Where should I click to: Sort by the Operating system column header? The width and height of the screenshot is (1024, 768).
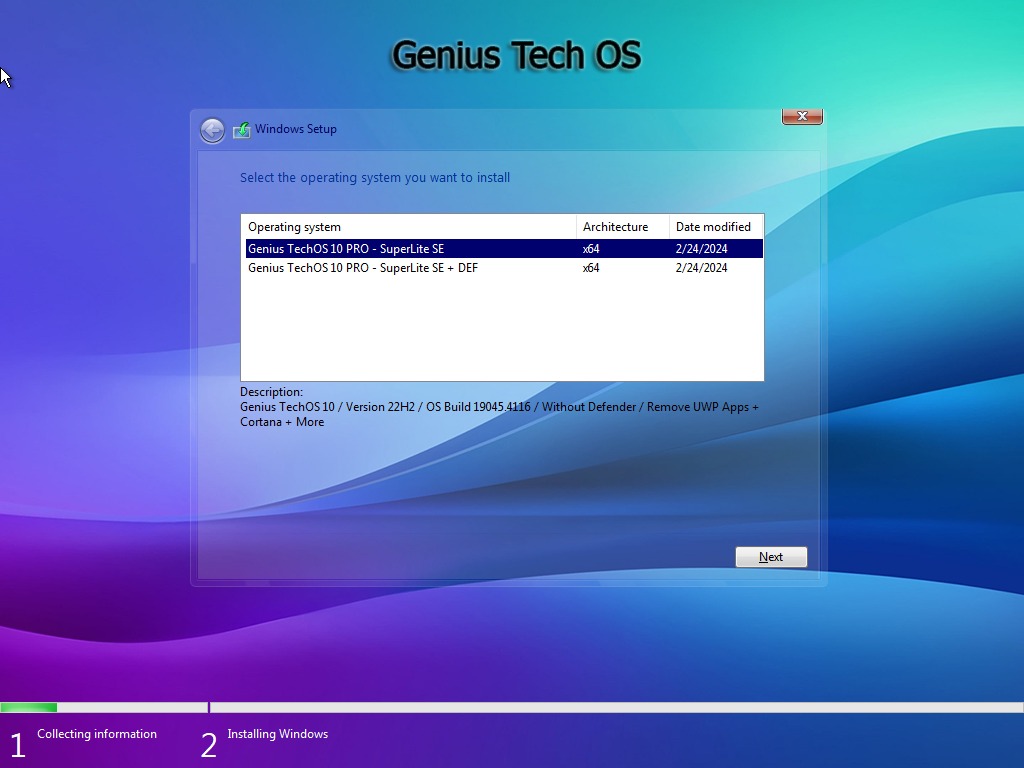[409, 227]
